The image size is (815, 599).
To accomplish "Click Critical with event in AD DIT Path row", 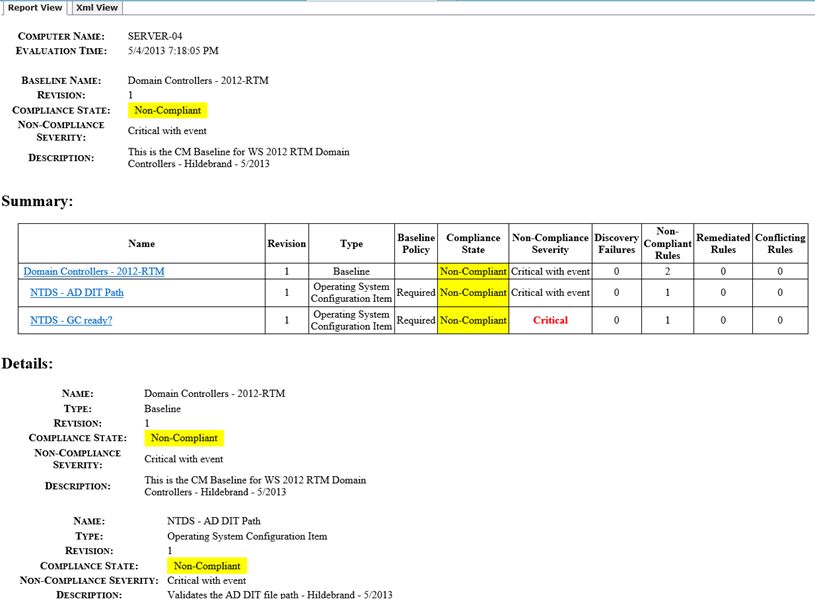I will point(550,292).
